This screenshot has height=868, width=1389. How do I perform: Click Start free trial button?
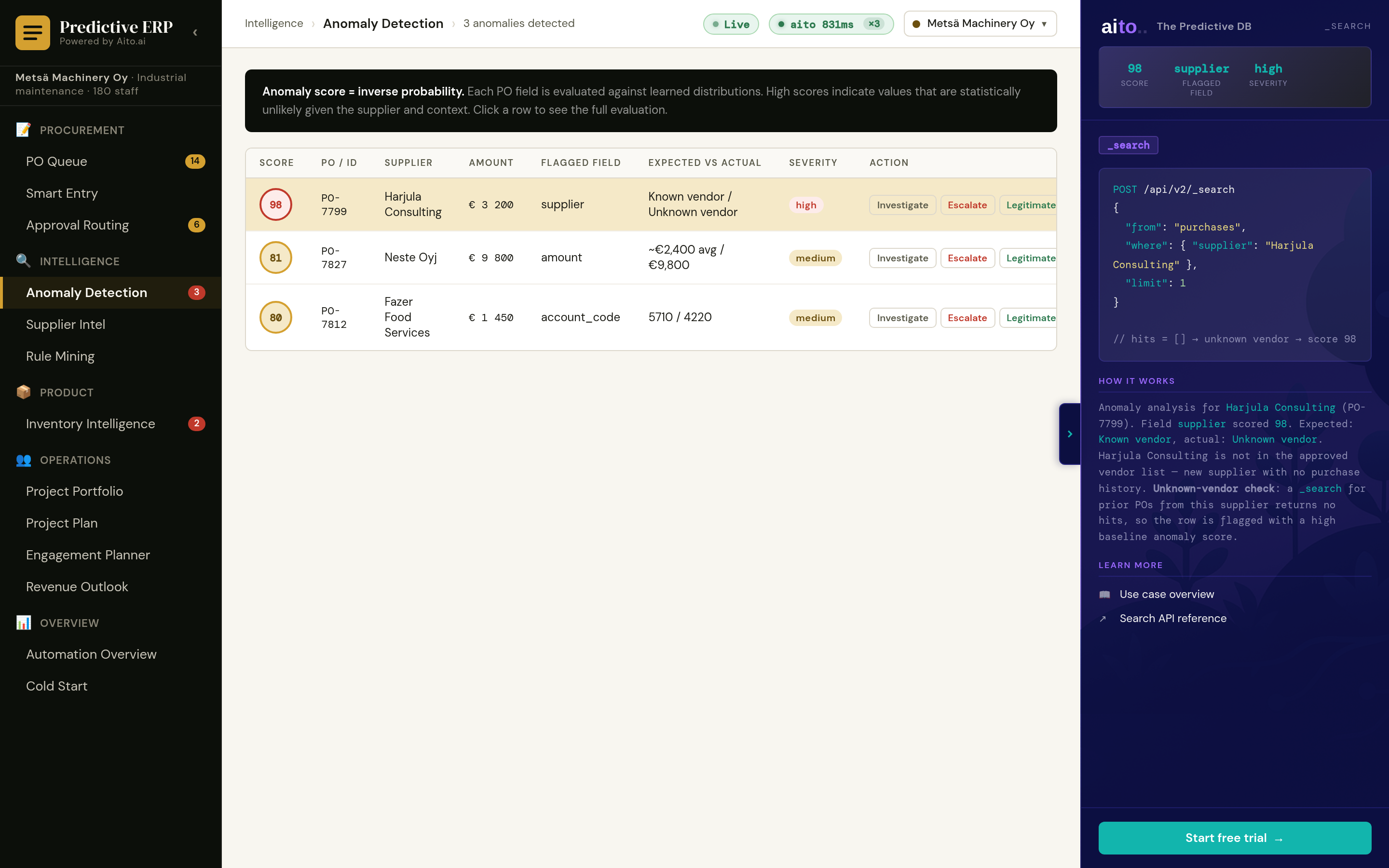coord(1235,838)
